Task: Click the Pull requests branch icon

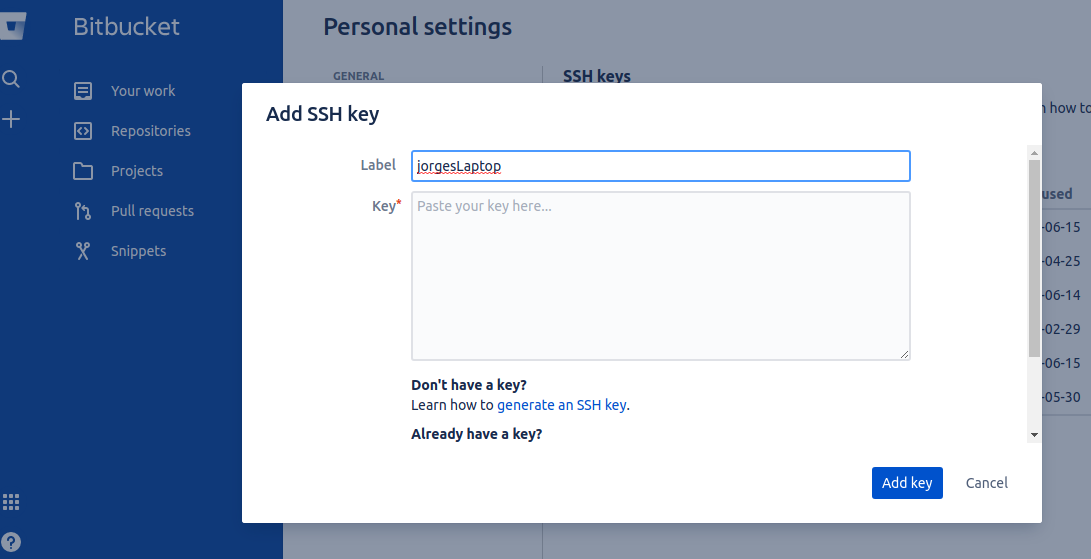Action: click(x=83, y=211)
